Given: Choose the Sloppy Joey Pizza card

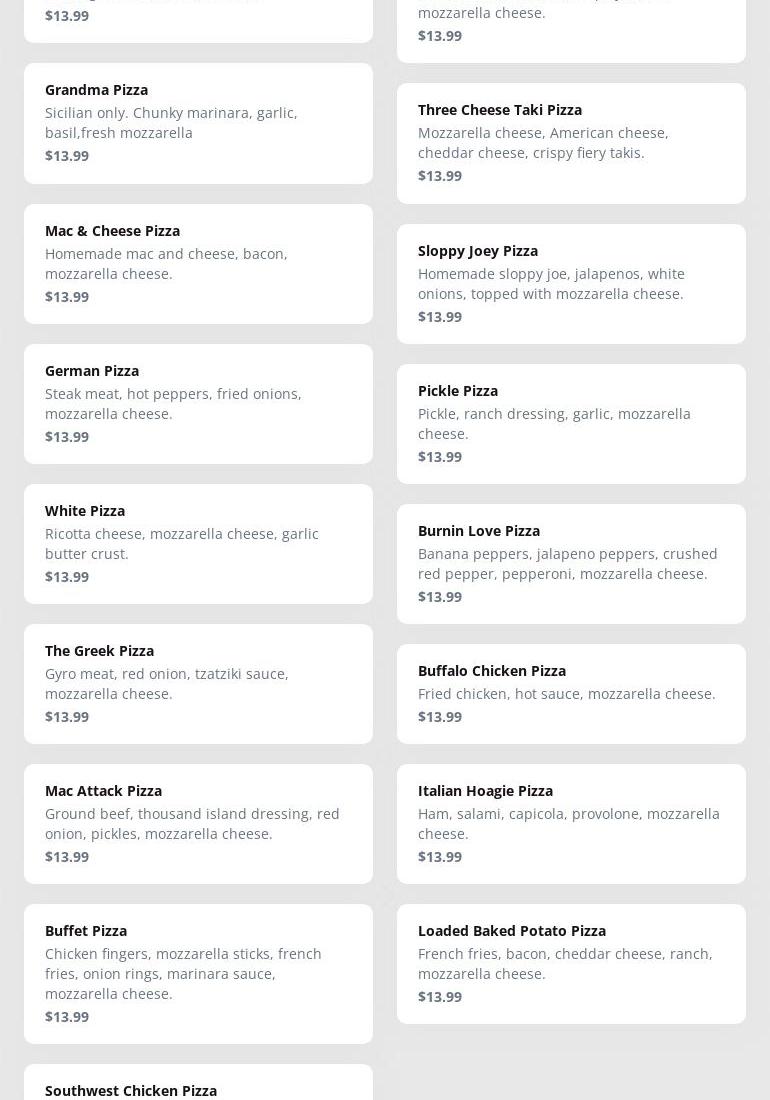Looking at the screenshot, I should point(571,284).
